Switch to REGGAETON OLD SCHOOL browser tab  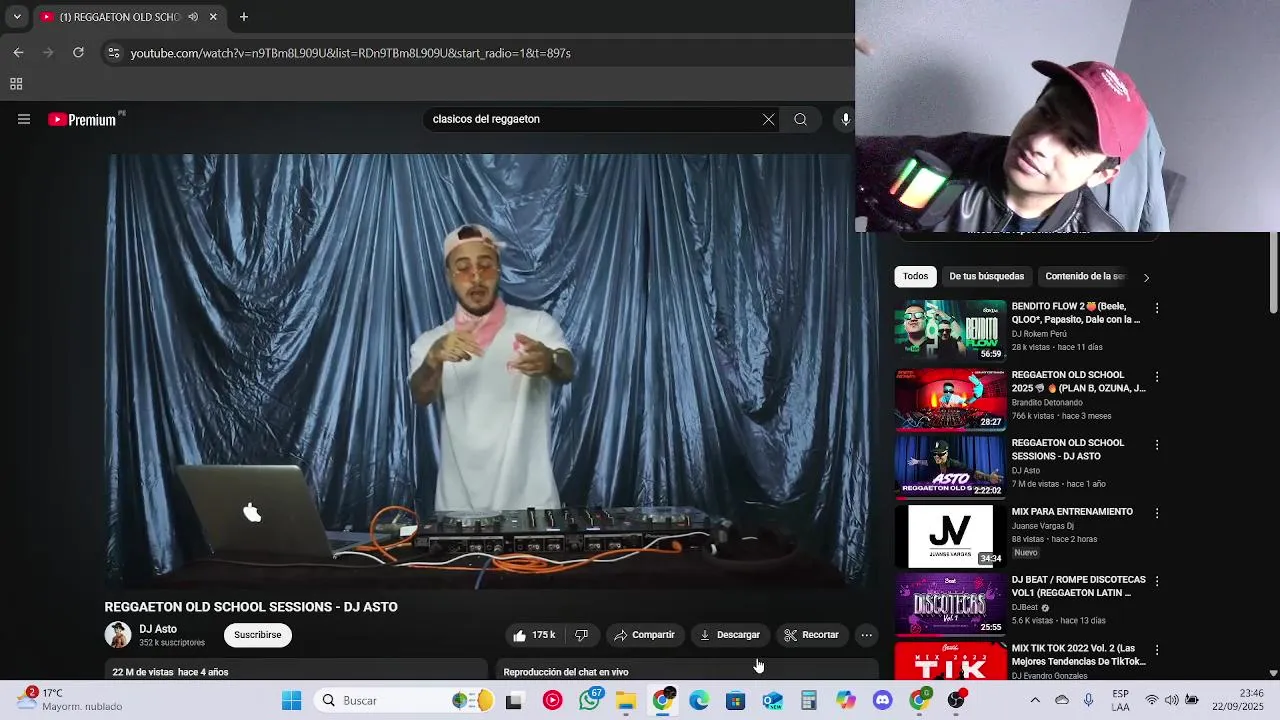120,17
